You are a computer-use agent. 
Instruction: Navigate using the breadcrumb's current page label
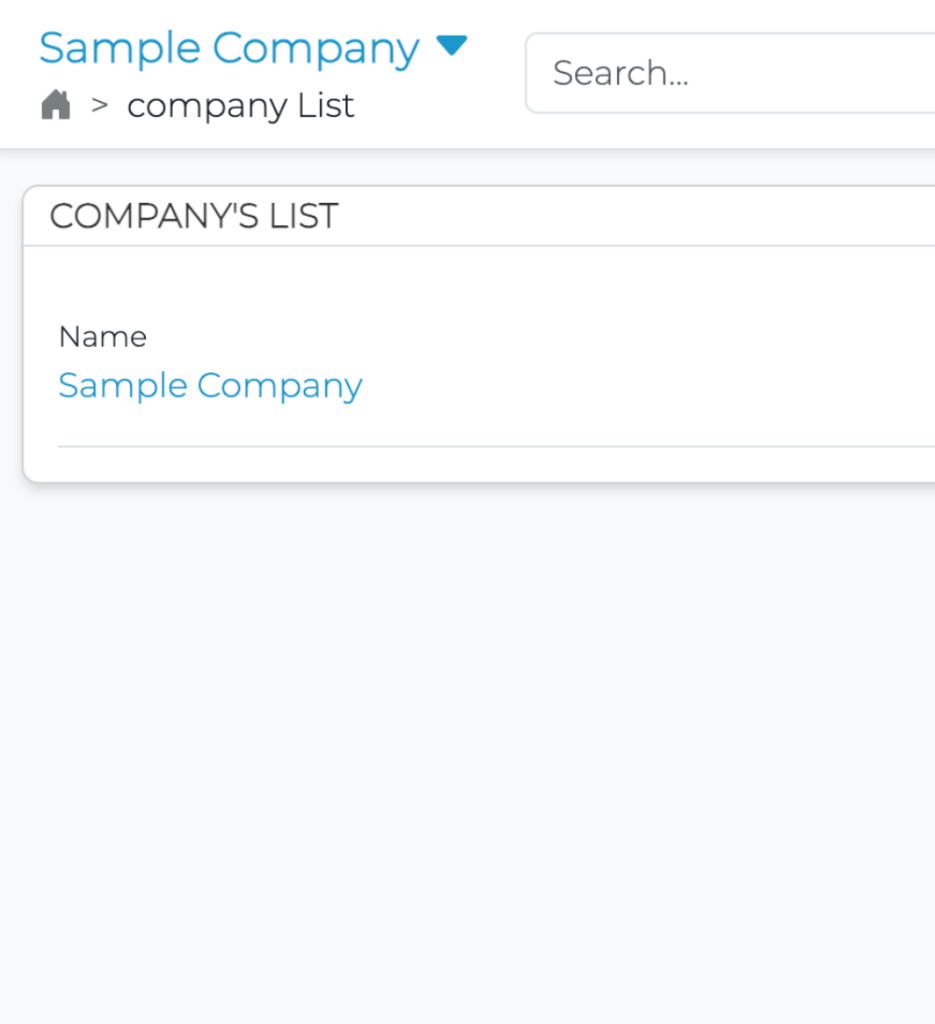[240, 105]
